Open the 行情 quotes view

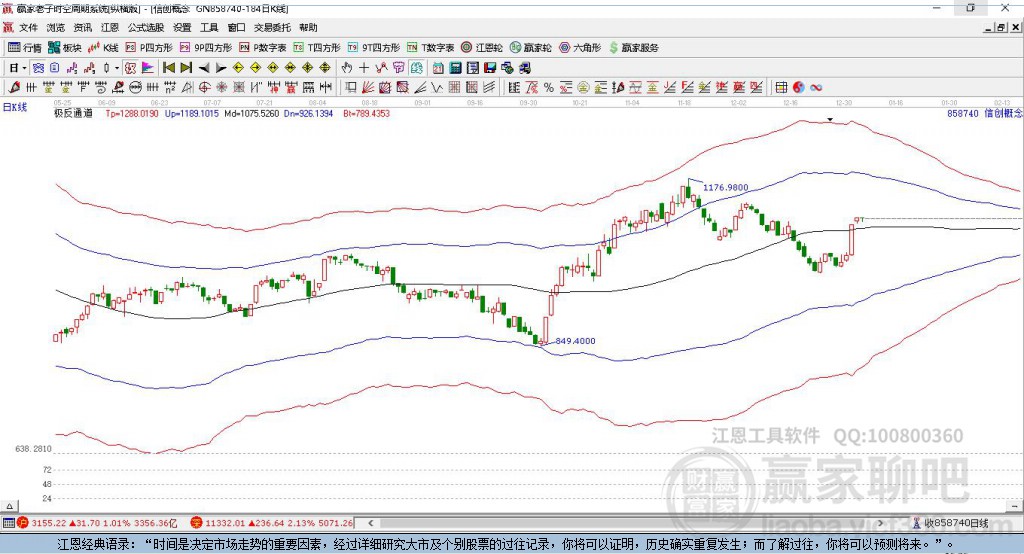[24, 48]
